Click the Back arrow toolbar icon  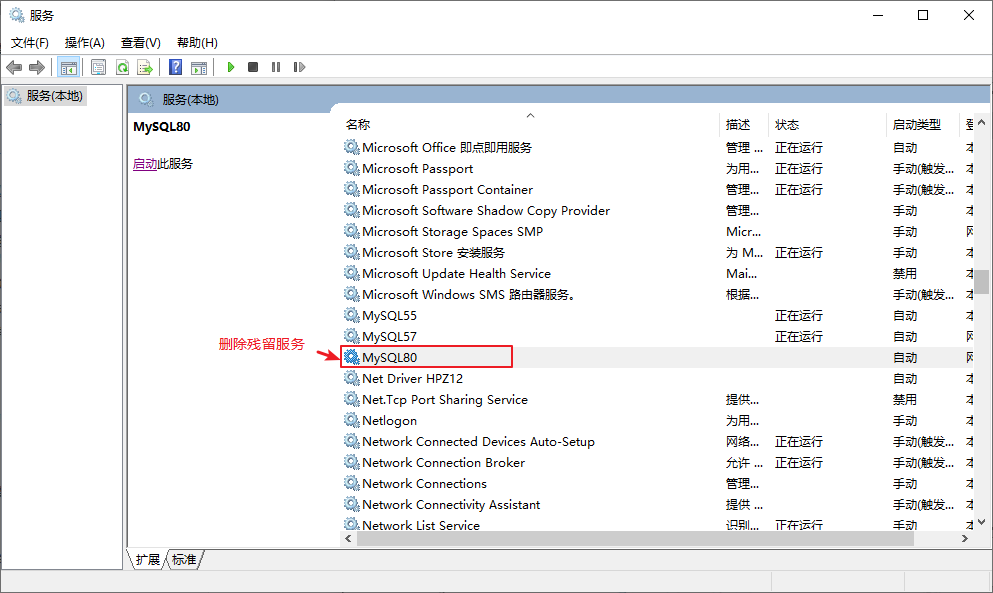click(14, 67)
